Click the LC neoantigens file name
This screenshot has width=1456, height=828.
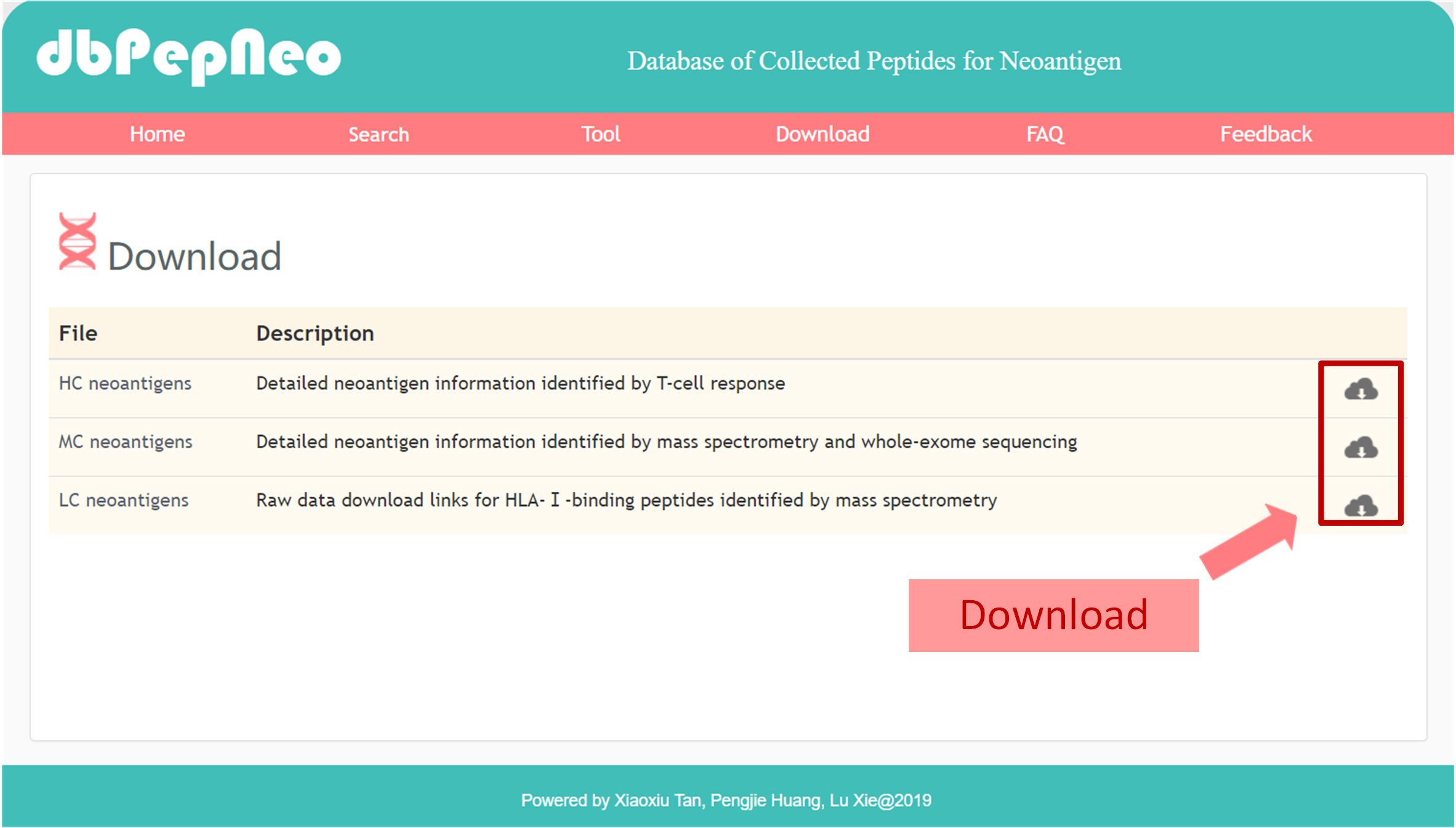point(124,500)
